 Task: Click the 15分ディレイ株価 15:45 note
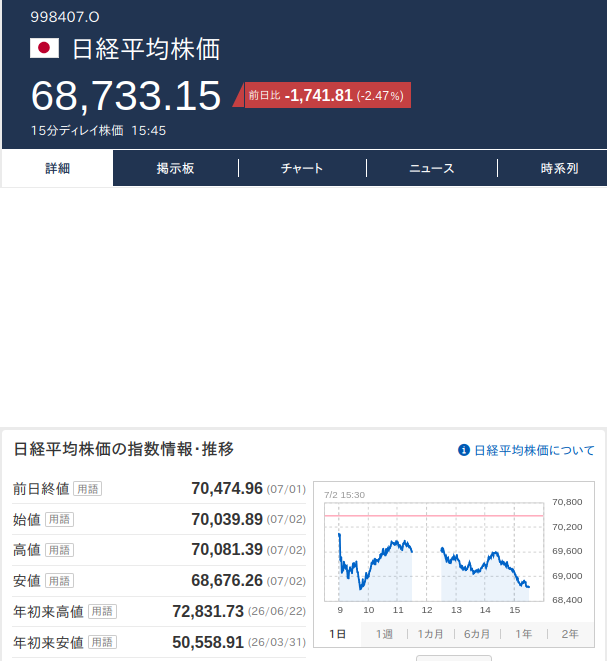(98, 131)
